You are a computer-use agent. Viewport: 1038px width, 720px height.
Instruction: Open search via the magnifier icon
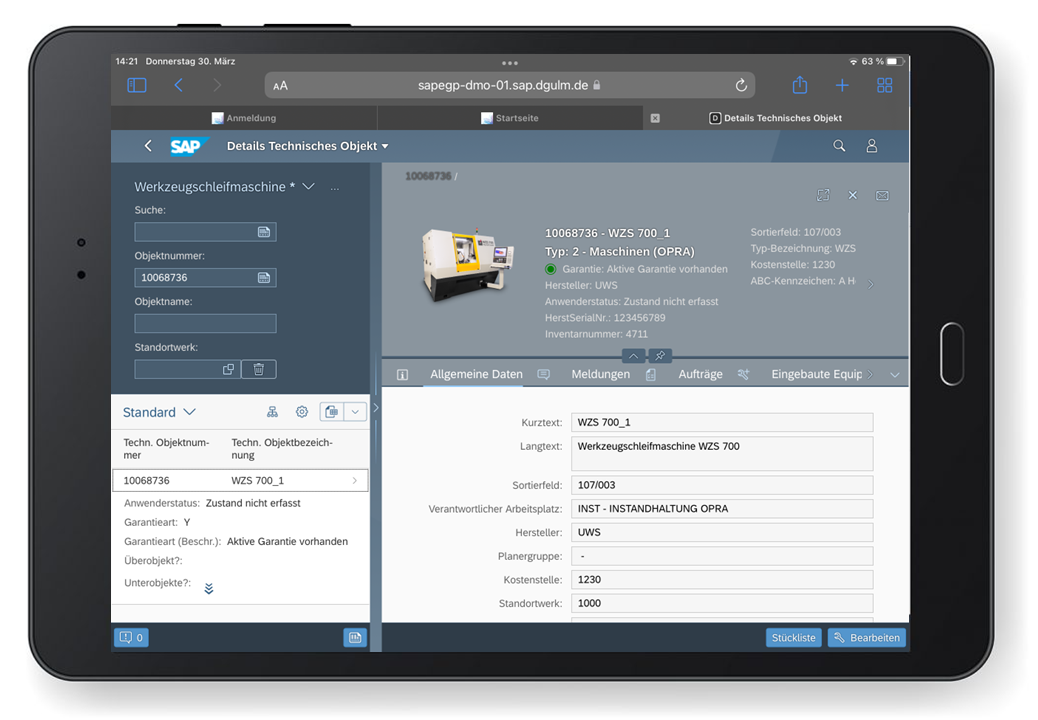[x=839, y=146]
